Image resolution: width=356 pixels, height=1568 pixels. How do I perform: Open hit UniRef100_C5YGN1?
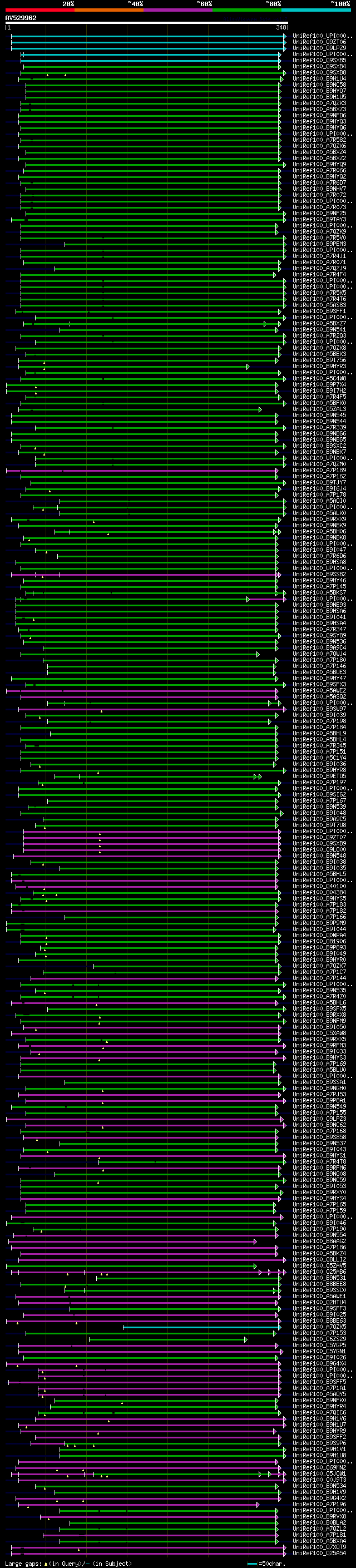(x=319, y=1352)
